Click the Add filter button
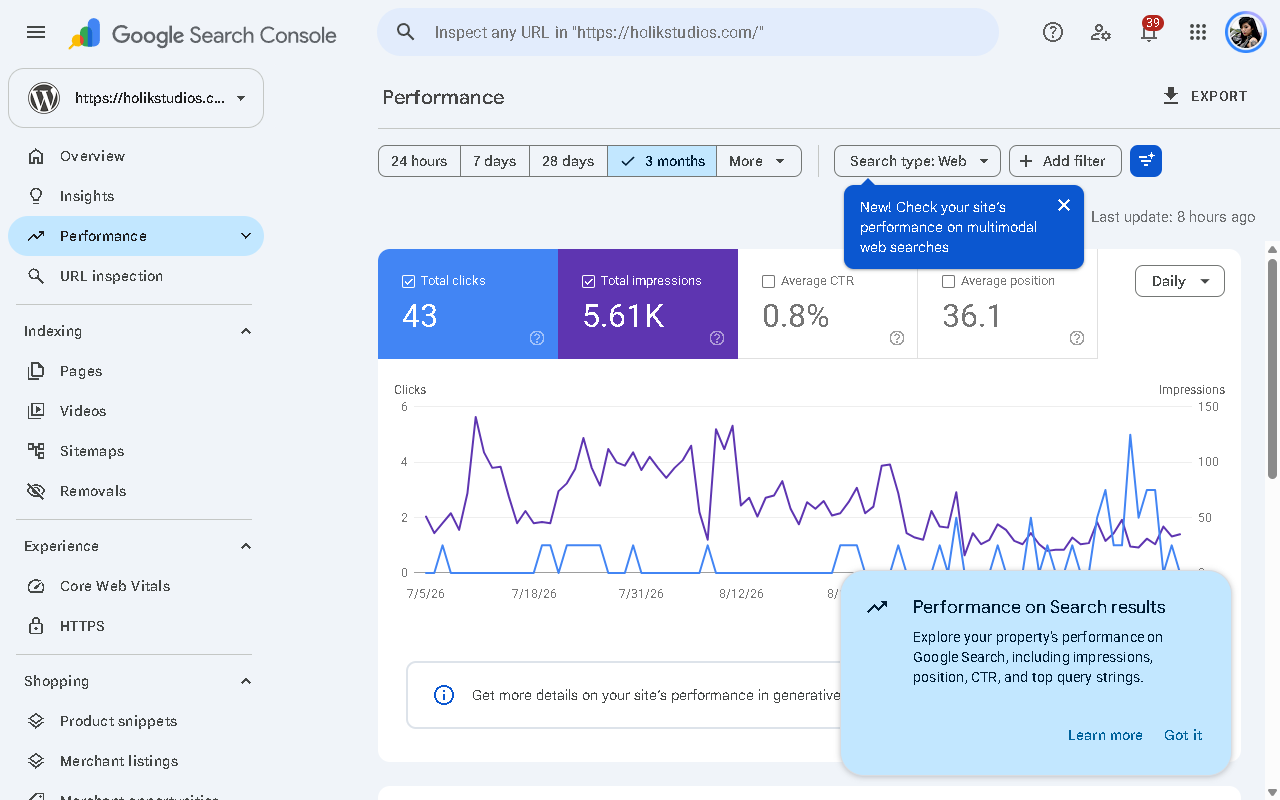 point(1065,161)
